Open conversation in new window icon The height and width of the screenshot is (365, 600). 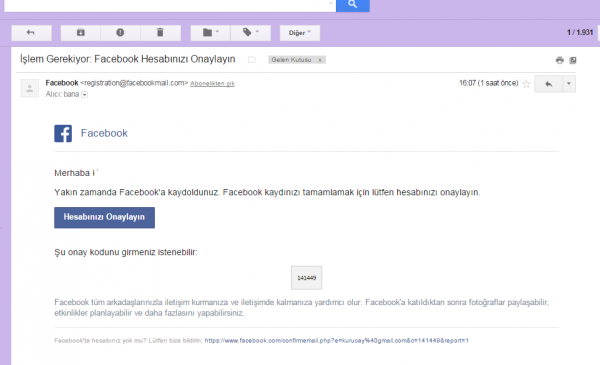click(x=573, y=60)
